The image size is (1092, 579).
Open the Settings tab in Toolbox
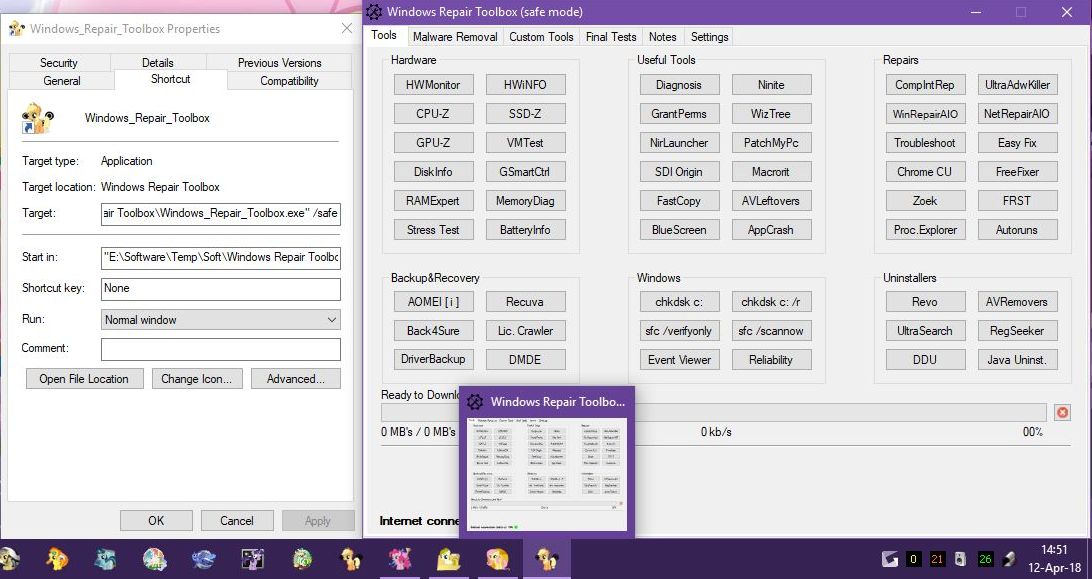pos(709,37)
